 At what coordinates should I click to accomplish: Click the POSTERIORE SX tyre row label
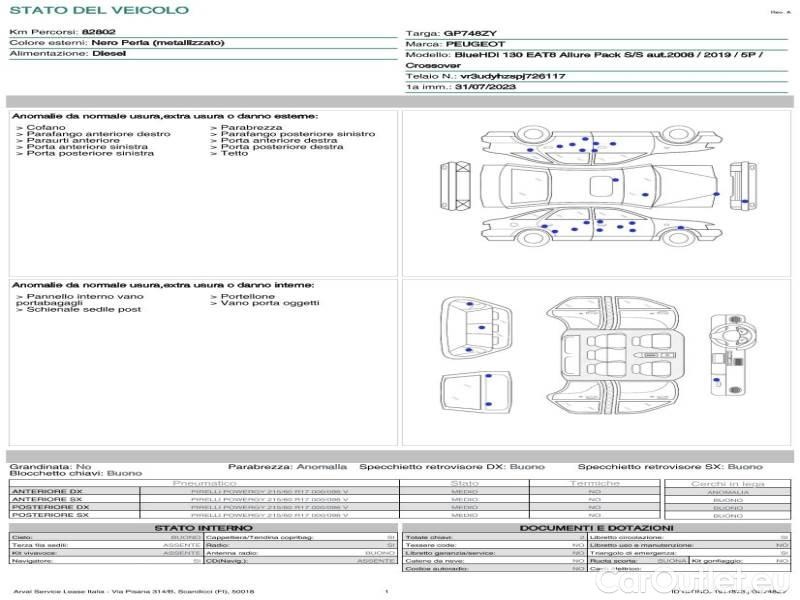pos(48,515)
